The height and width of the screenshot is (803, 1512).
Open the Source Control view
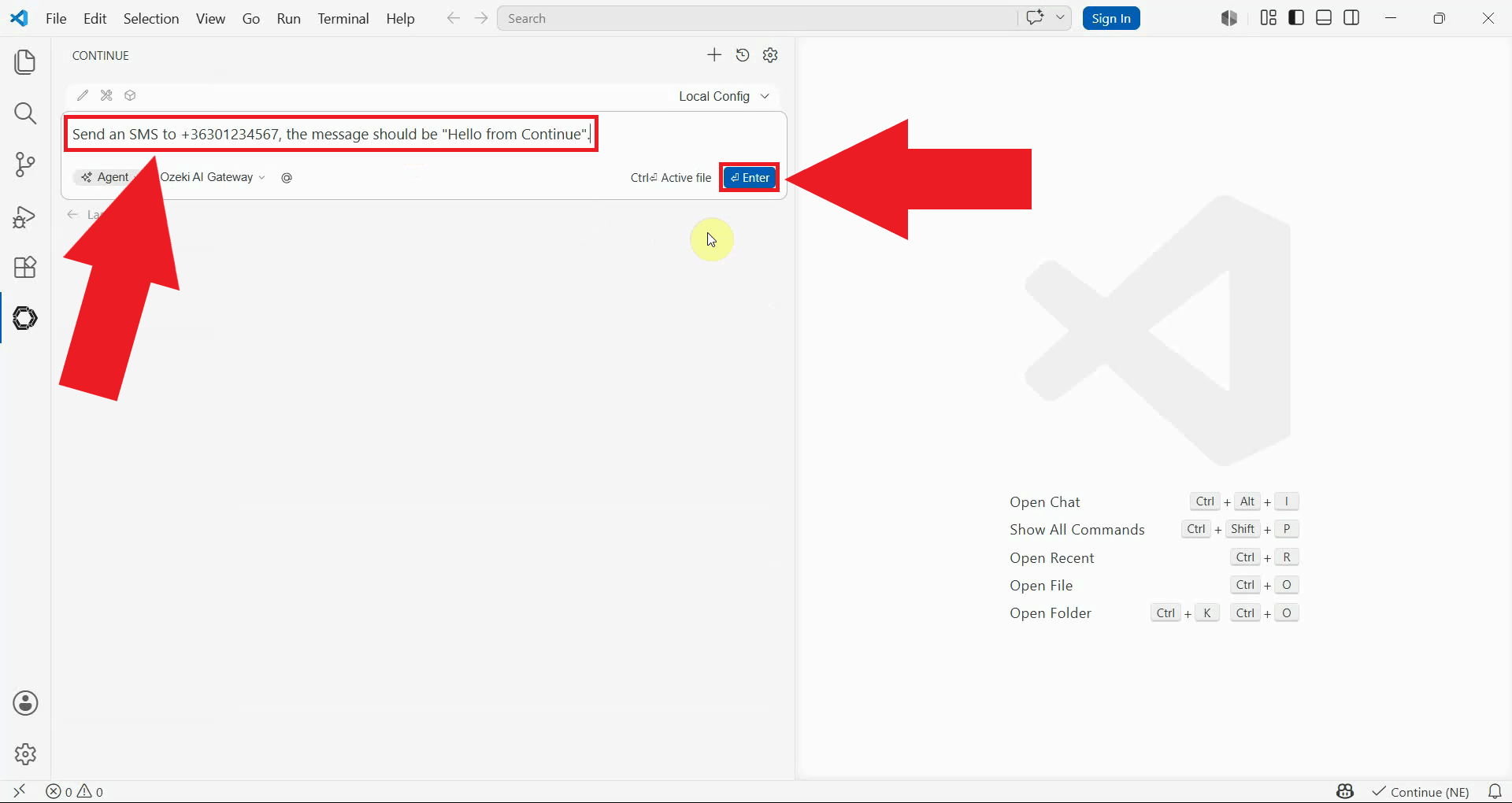coord(25,165)
